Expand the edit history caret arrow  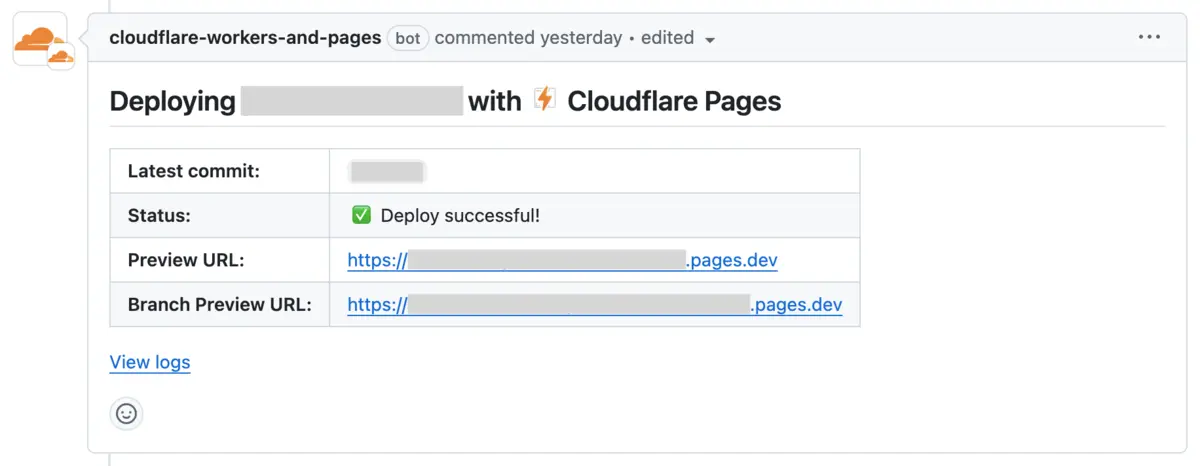710,40
